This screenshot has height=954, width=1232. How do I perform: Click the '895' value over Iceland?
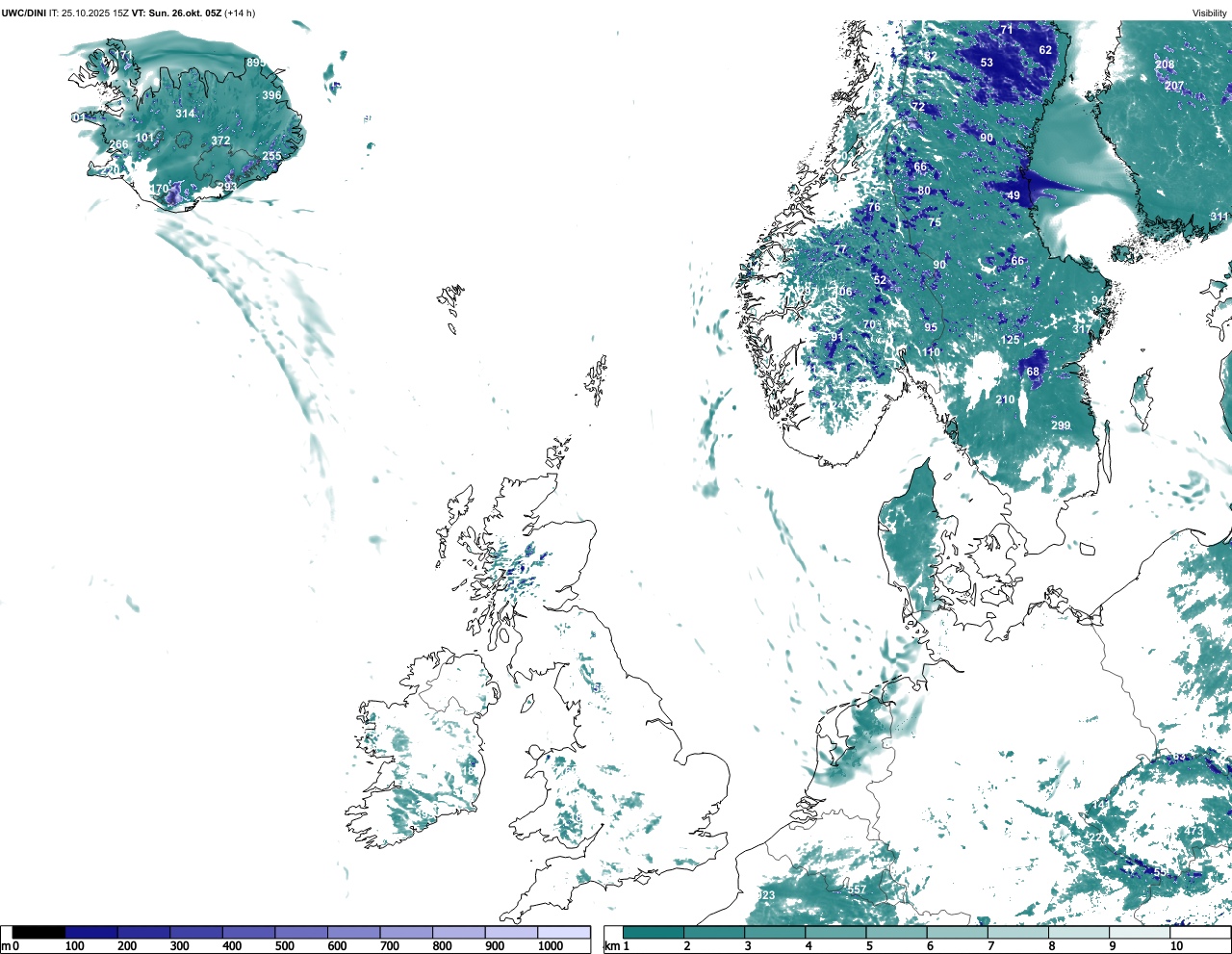coord(255,63)
